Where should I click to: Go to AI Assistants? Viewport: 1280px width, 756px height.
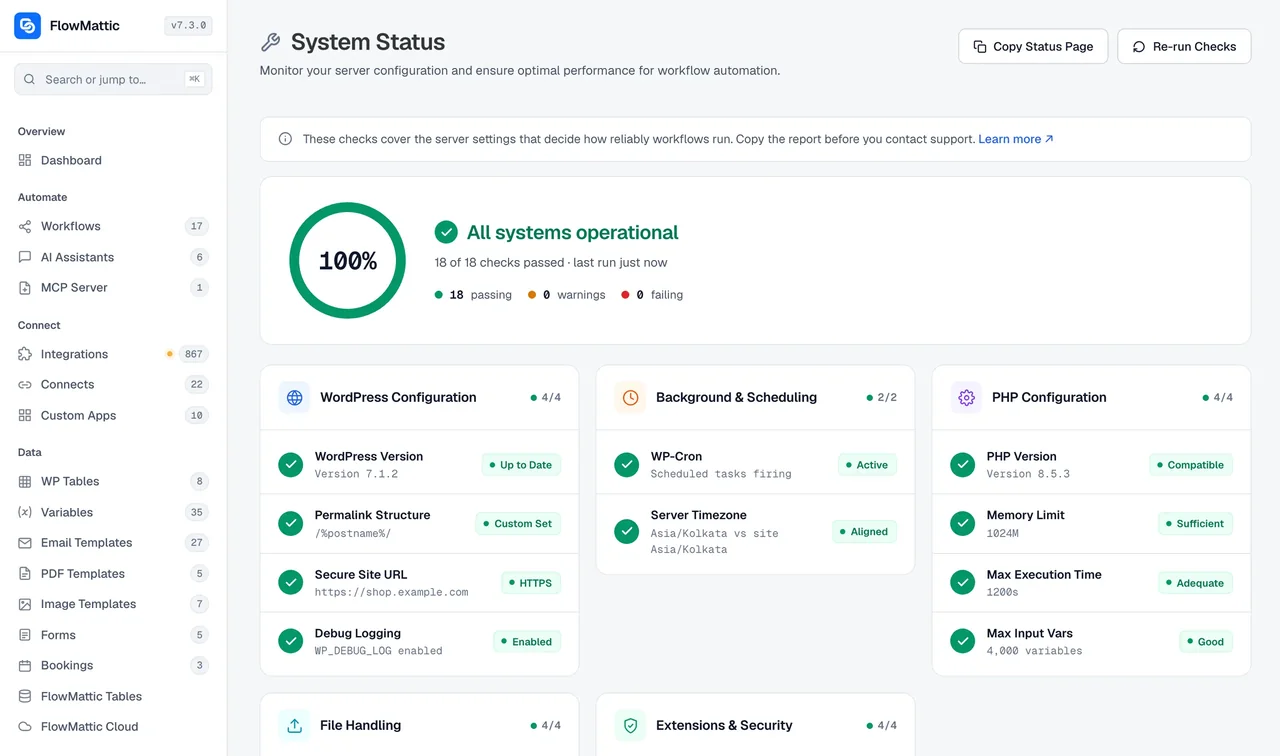[113, 257]
